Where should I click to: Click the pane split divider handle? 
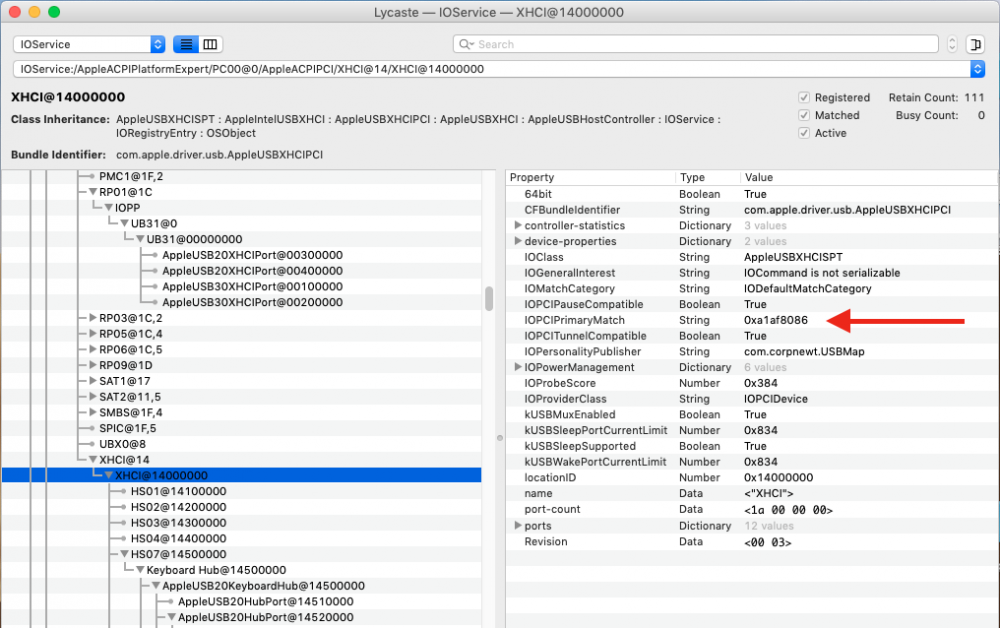[x=500, y=438]
